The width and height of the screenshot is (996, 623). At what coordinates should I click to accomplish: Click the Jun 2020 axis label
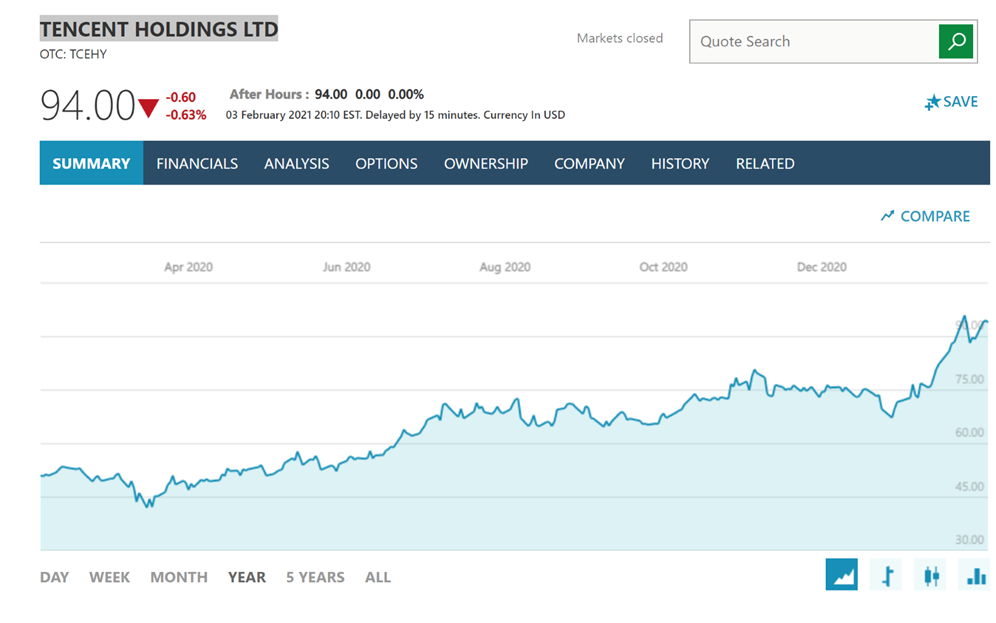346,267
